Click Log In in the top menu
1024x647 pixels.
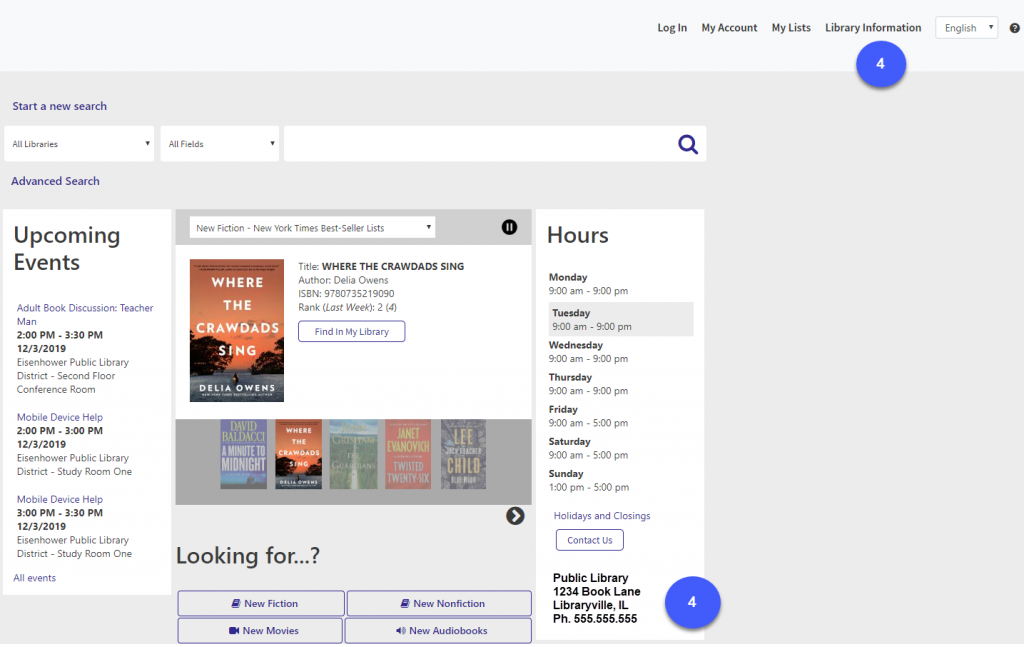click(672, 27)
